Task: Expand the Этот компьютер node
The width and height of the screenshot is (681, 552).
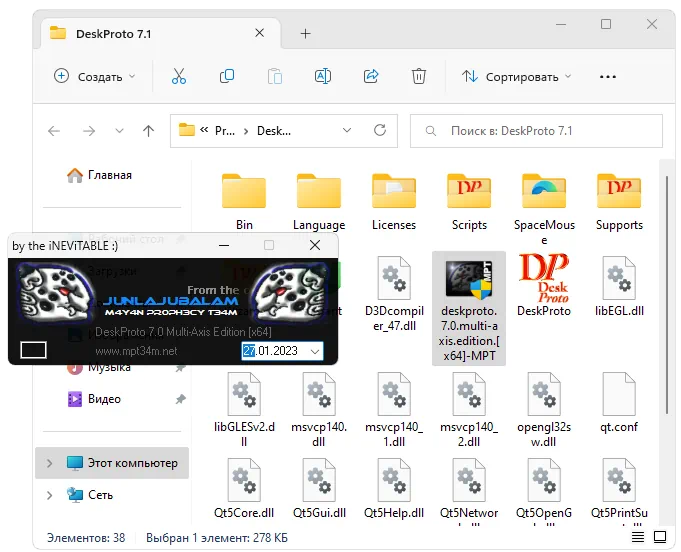Action: coord(50,463)
